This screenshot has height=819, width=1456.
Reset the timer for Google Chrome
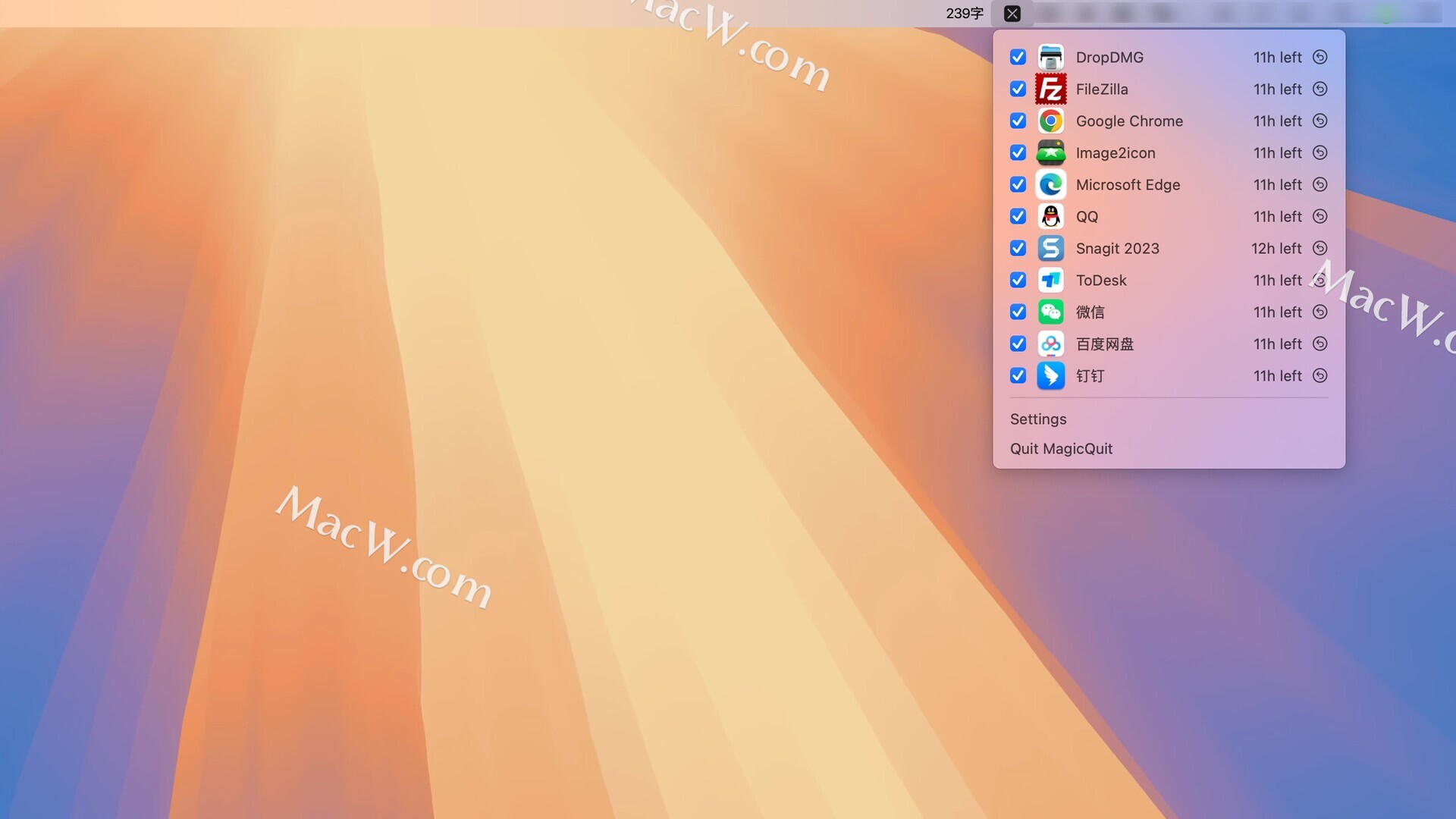(x=1319, y=121)
